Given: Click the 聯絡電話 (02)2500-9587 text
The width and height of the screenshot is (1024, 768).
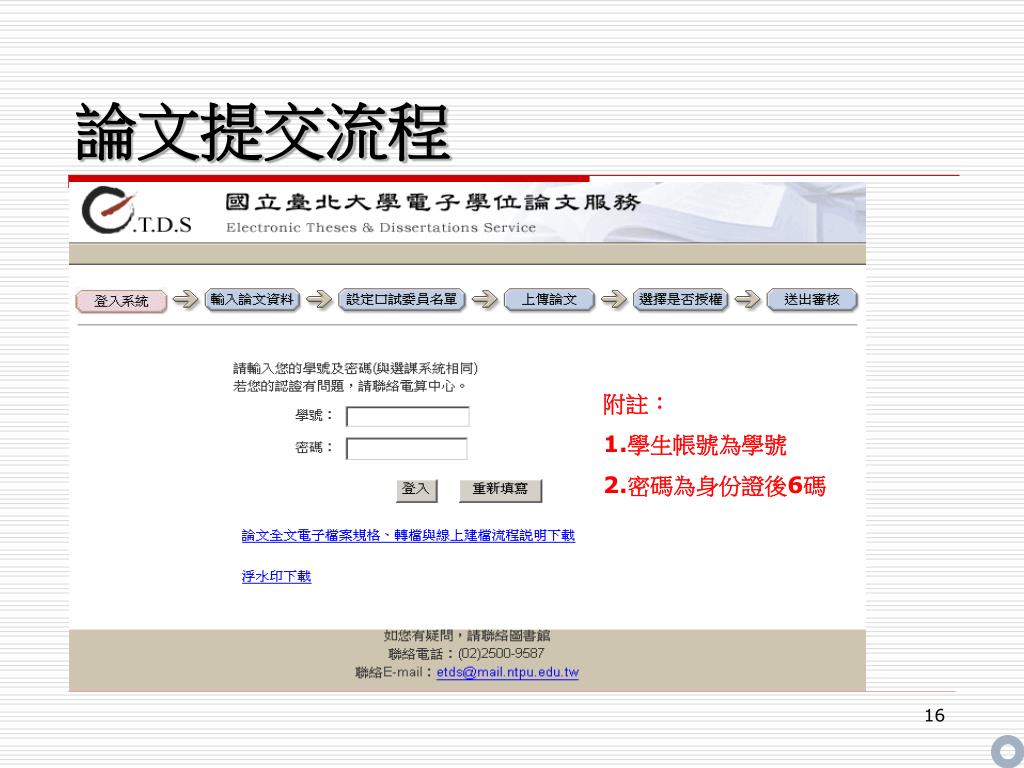Looking at the screenshot, I should [x=466, y=654].
